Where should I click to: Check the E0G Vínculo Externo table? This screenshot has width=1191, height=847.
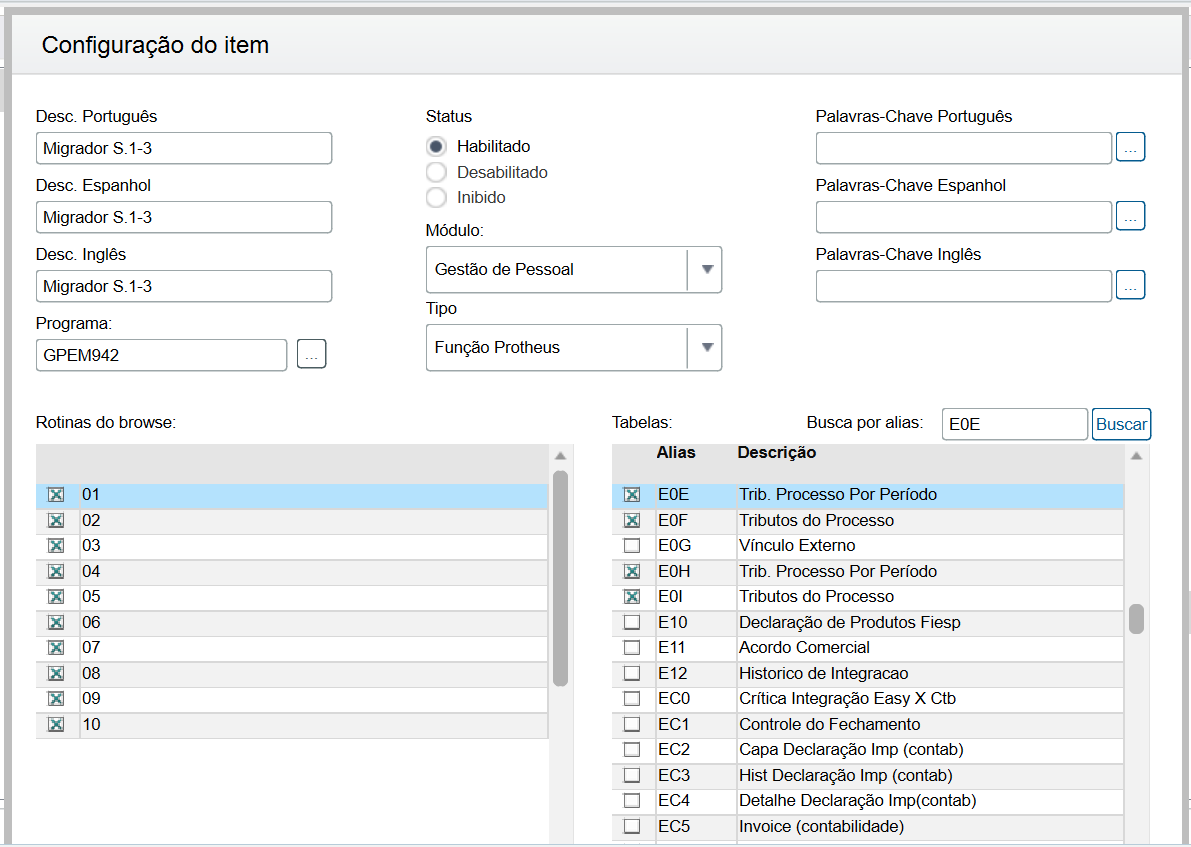tap(632, 546)
